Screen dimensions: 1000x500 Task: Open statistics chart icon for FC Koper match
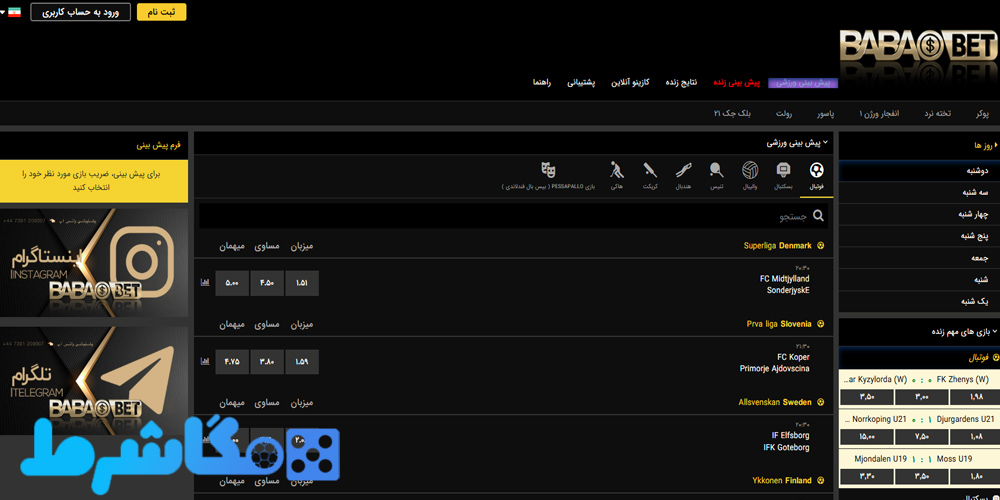tap(205, 361)
